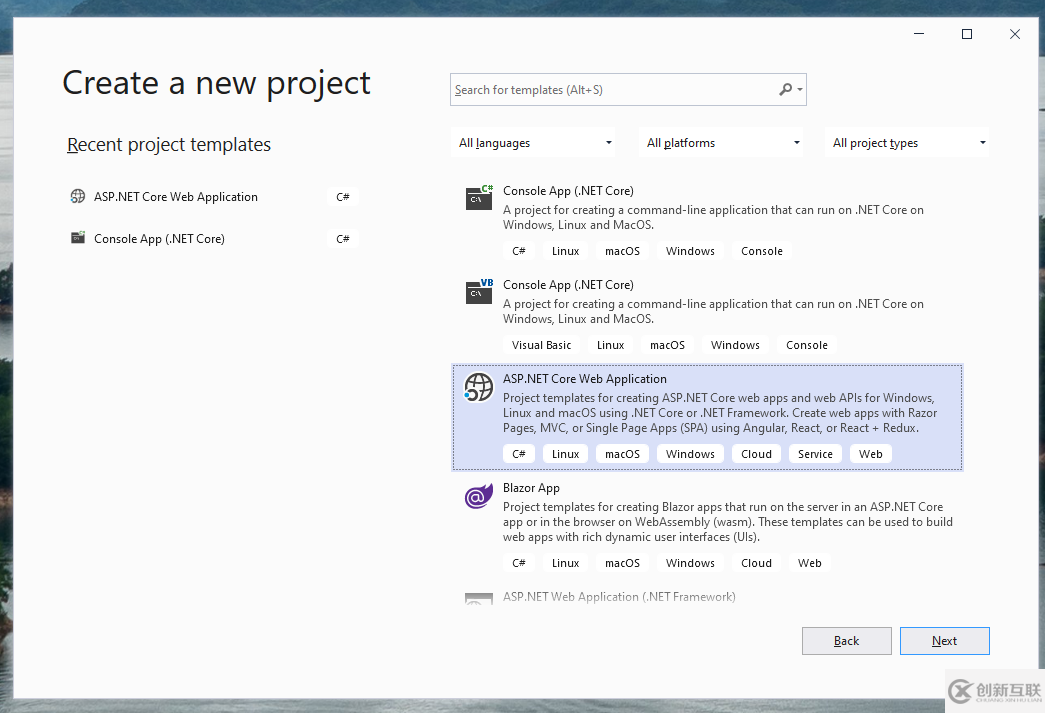Click C# tag beside recent ASP.NET Core template
The height and width of the screenshot is (713, 1045).
343,197
